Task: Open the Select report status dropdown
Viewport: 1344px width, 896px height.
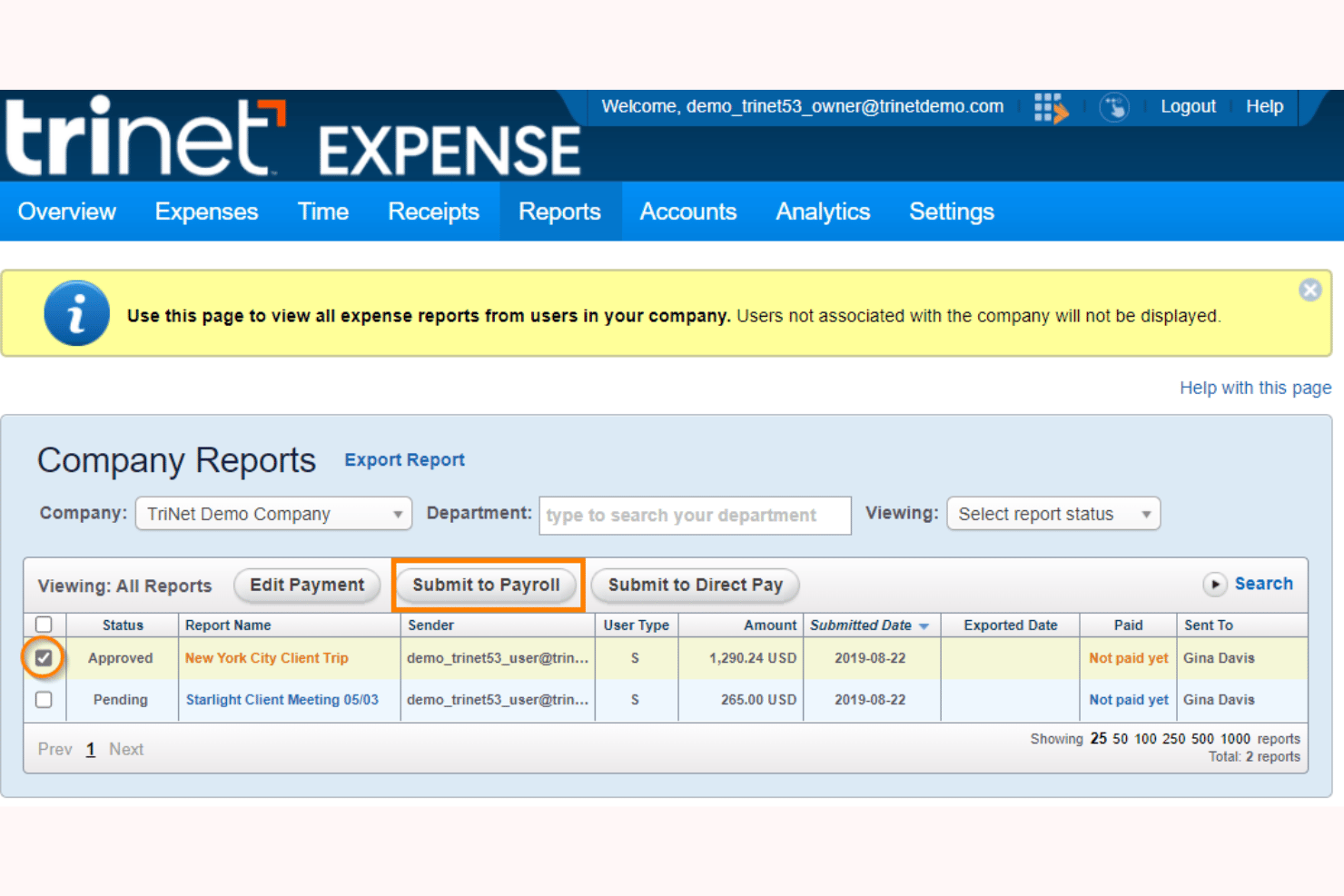Action: [1053, 514]
